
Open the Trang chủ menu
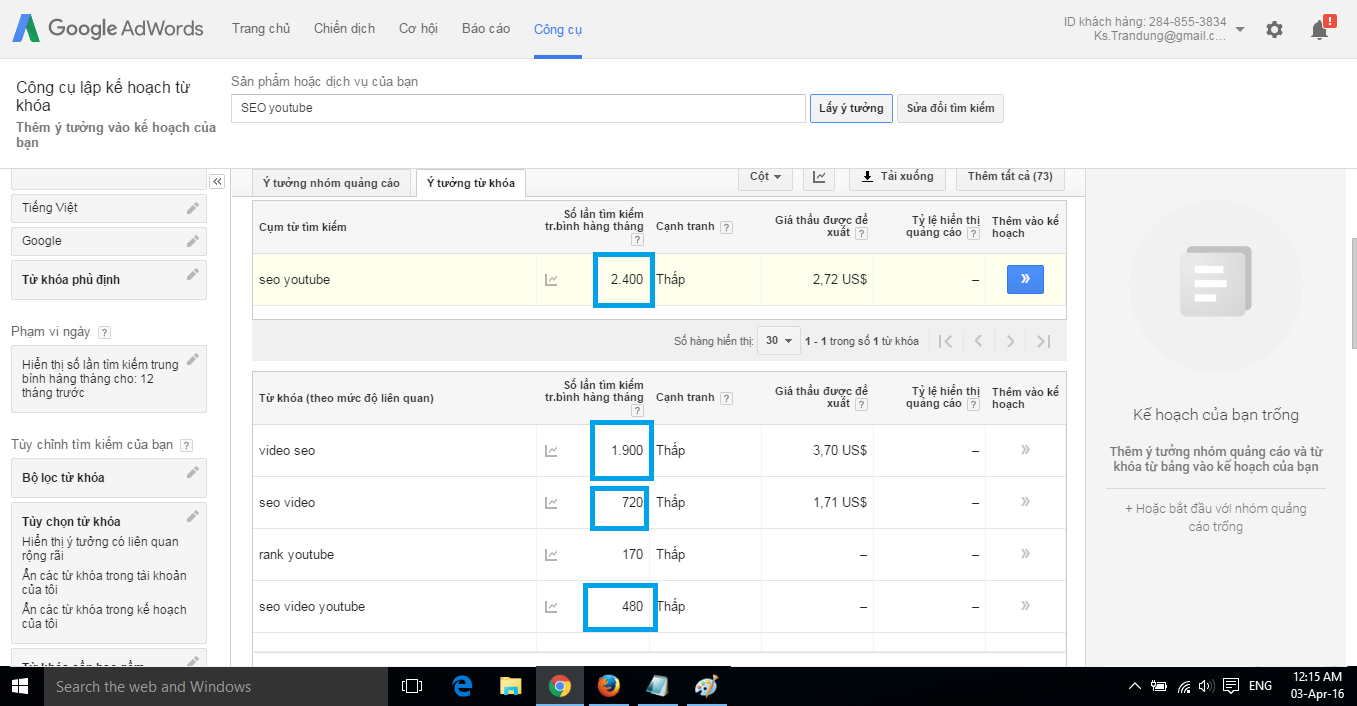261,29
